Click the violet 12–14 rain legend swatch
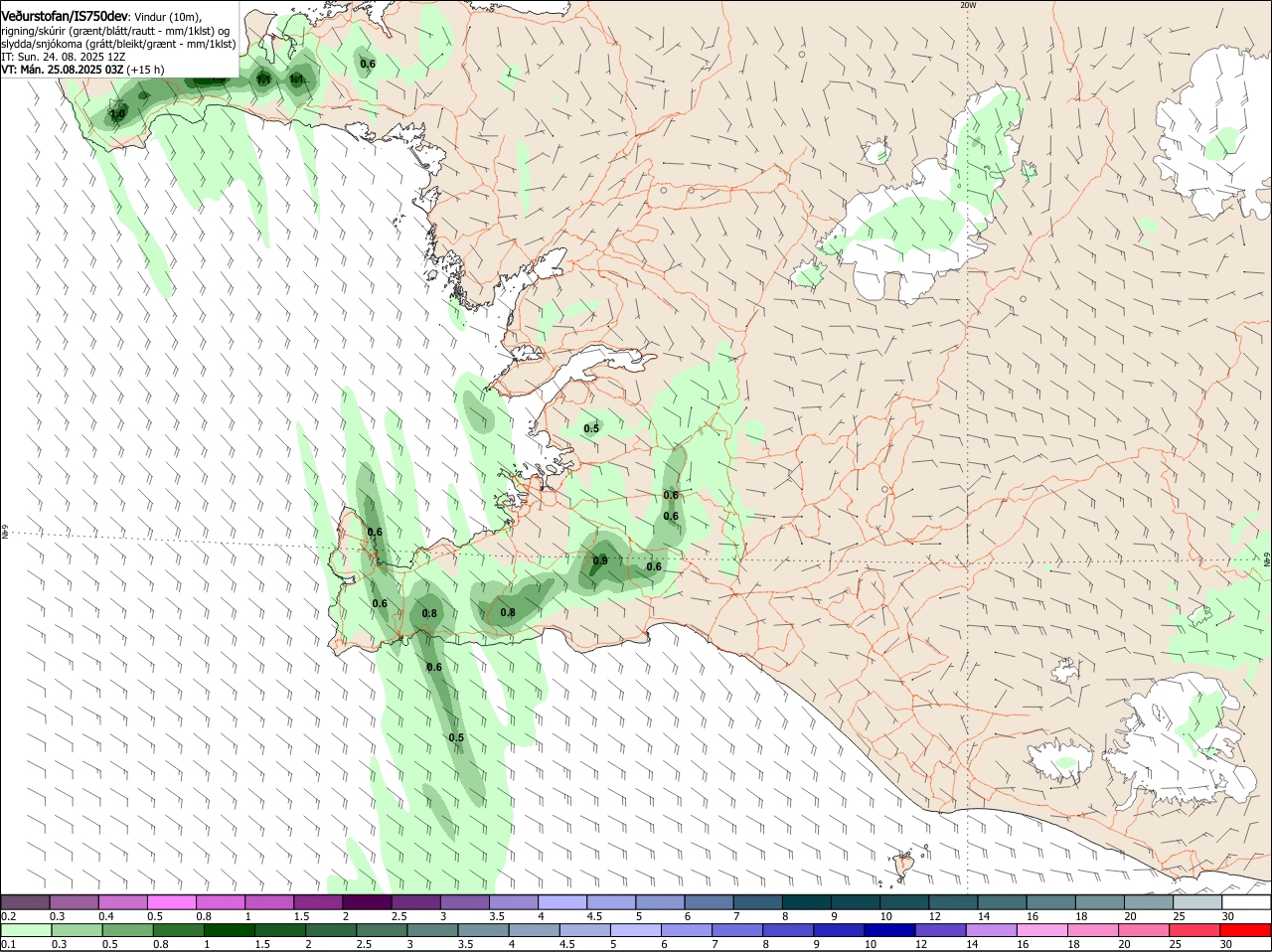 tap(940, 931)
